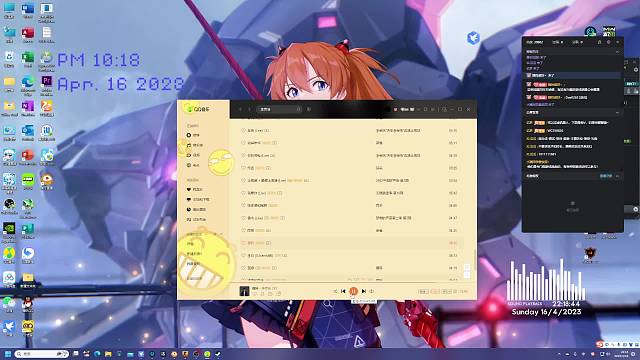The width and height of the screenshot is (640, 360).
Task: Switch QQ Music to mini mode
Action: pyautogui.click(x=444, y=109)
